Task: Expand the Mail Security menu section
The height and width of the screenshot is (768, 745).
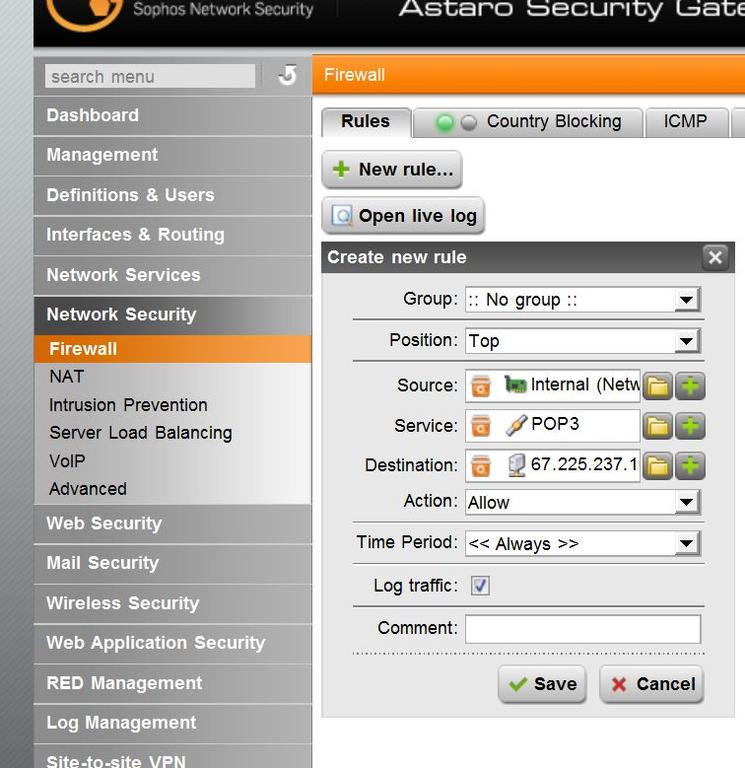Action: point(172,563)
